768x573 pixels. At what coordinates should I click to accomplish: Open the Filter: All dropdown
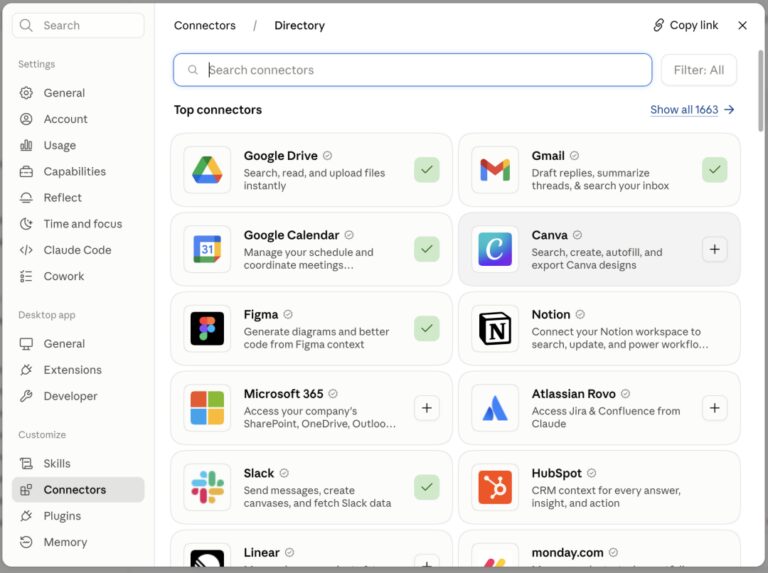[x=698, y=70]
